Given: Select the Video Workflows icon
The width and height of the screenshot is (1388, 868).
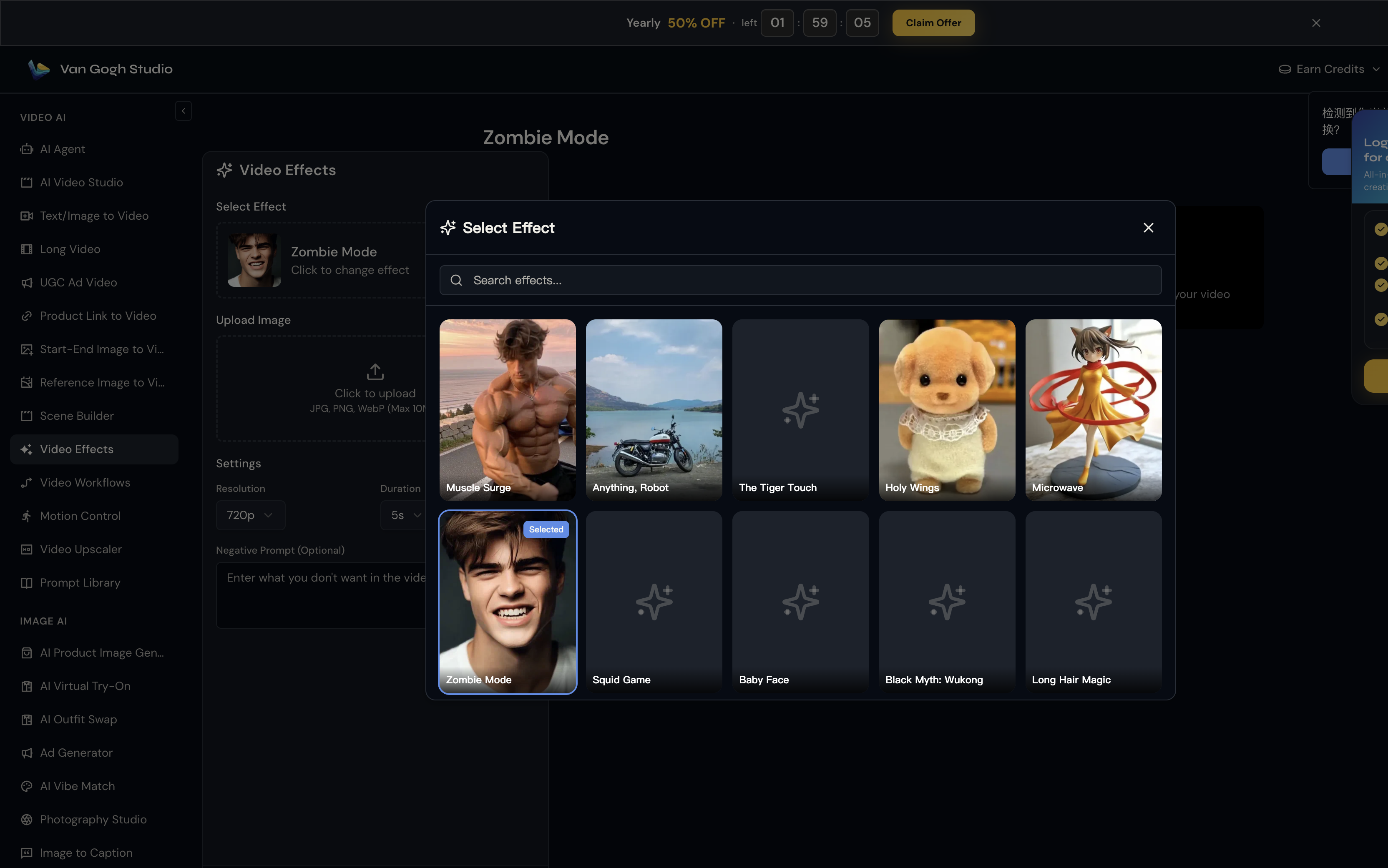Looking at the screenshot, I should 26,483.
